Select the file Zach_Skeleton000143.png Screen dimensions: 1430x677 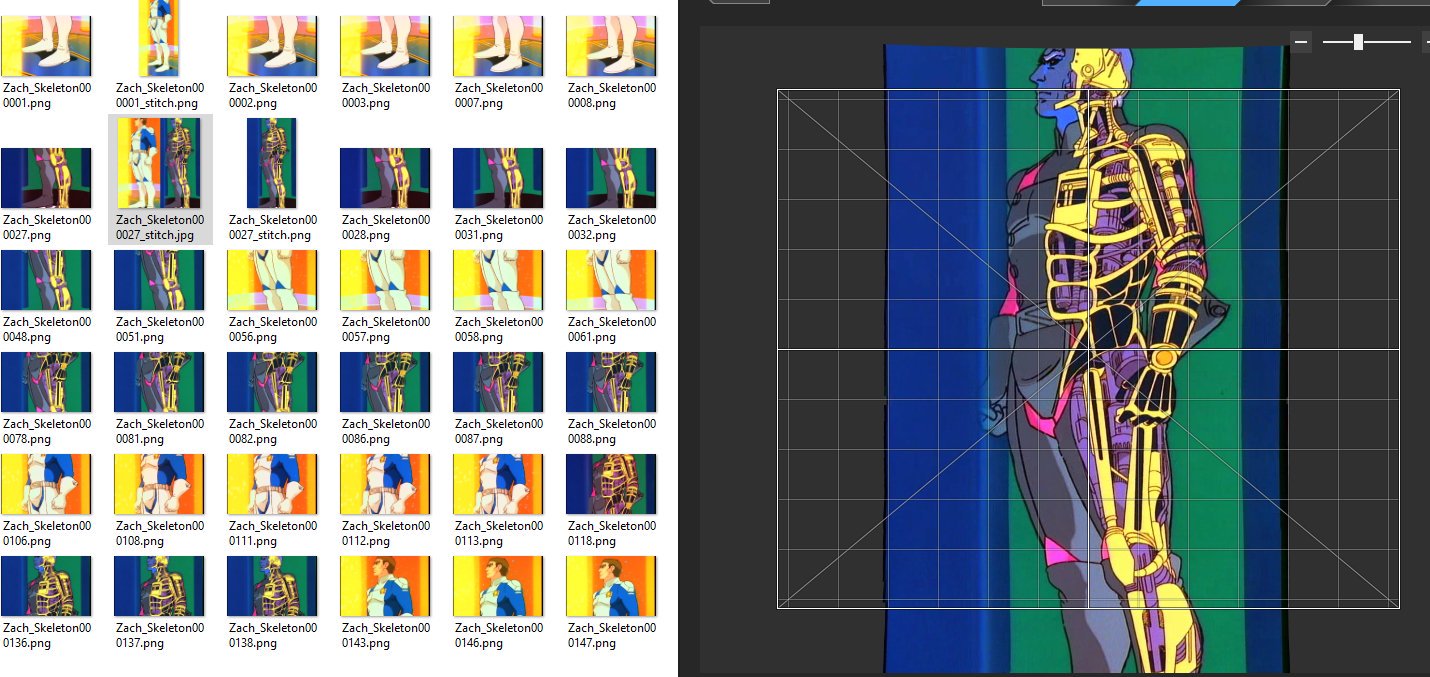386,603
